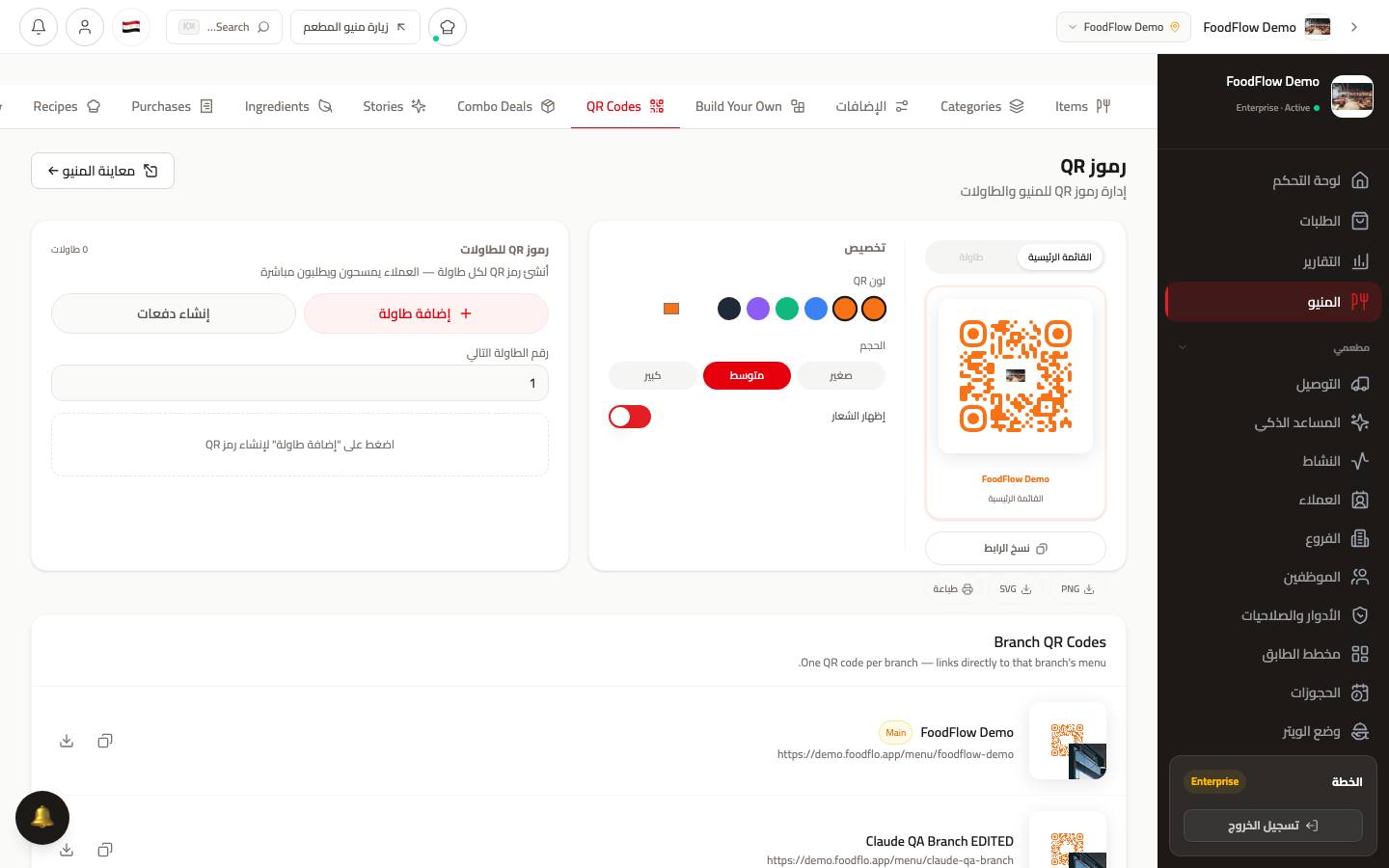Pick the blue QR color swatch
The height and width of the screenshot is (868, 1389).
point(816,309)
